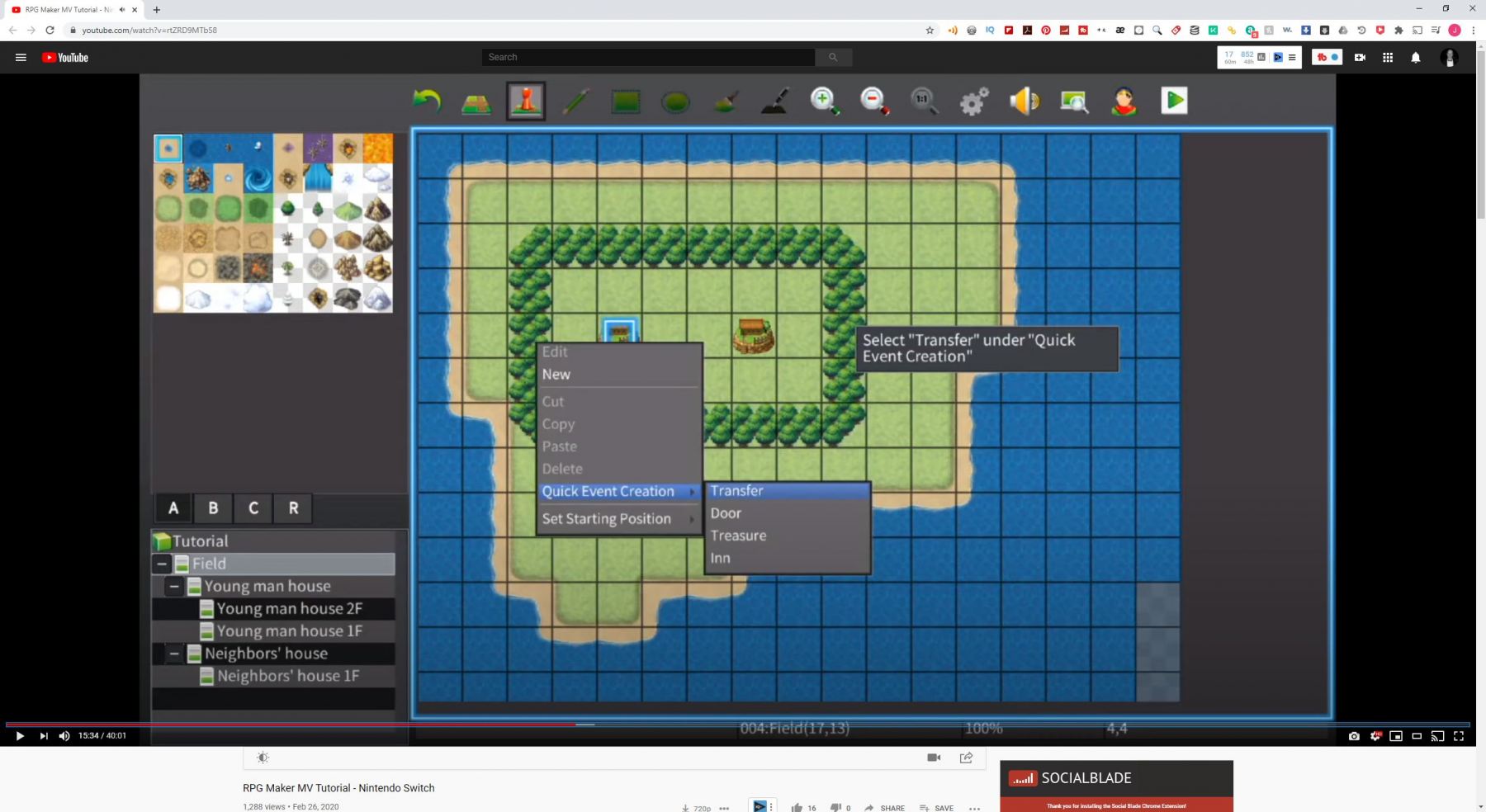Image resolution: width=1486 pixels, height=812 pixels.
Task: Select the Event mode icon
Action: pyautogui.click(x=526, y=101)
